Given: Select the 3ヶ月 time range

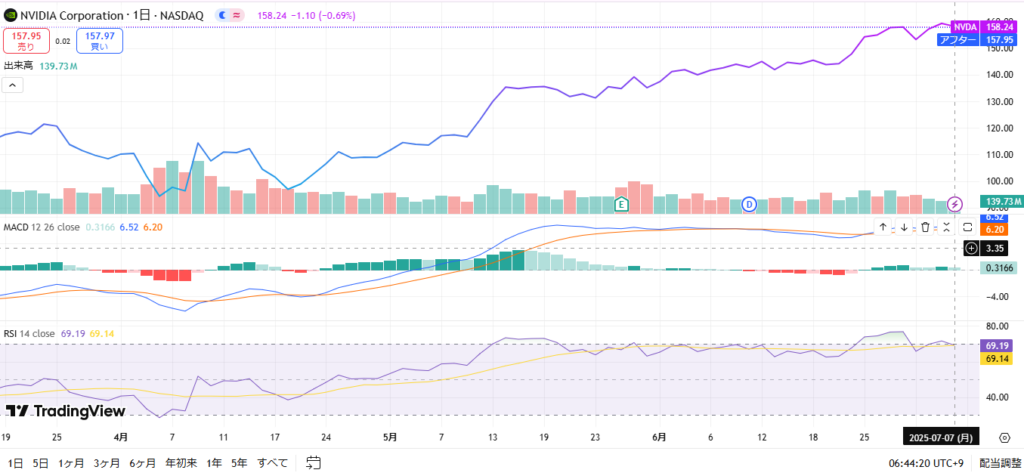Looking at the screenshot, I should click(x=106, y=464).
